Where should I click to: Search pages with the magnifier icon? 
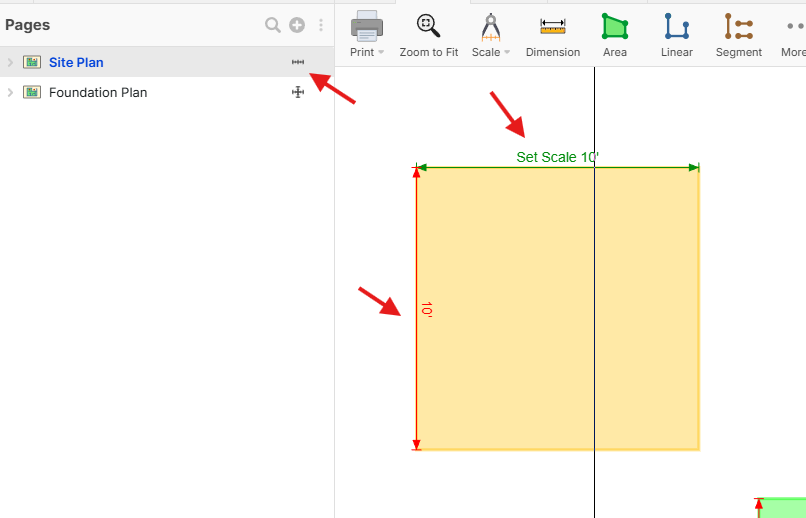tap(272, 25)
